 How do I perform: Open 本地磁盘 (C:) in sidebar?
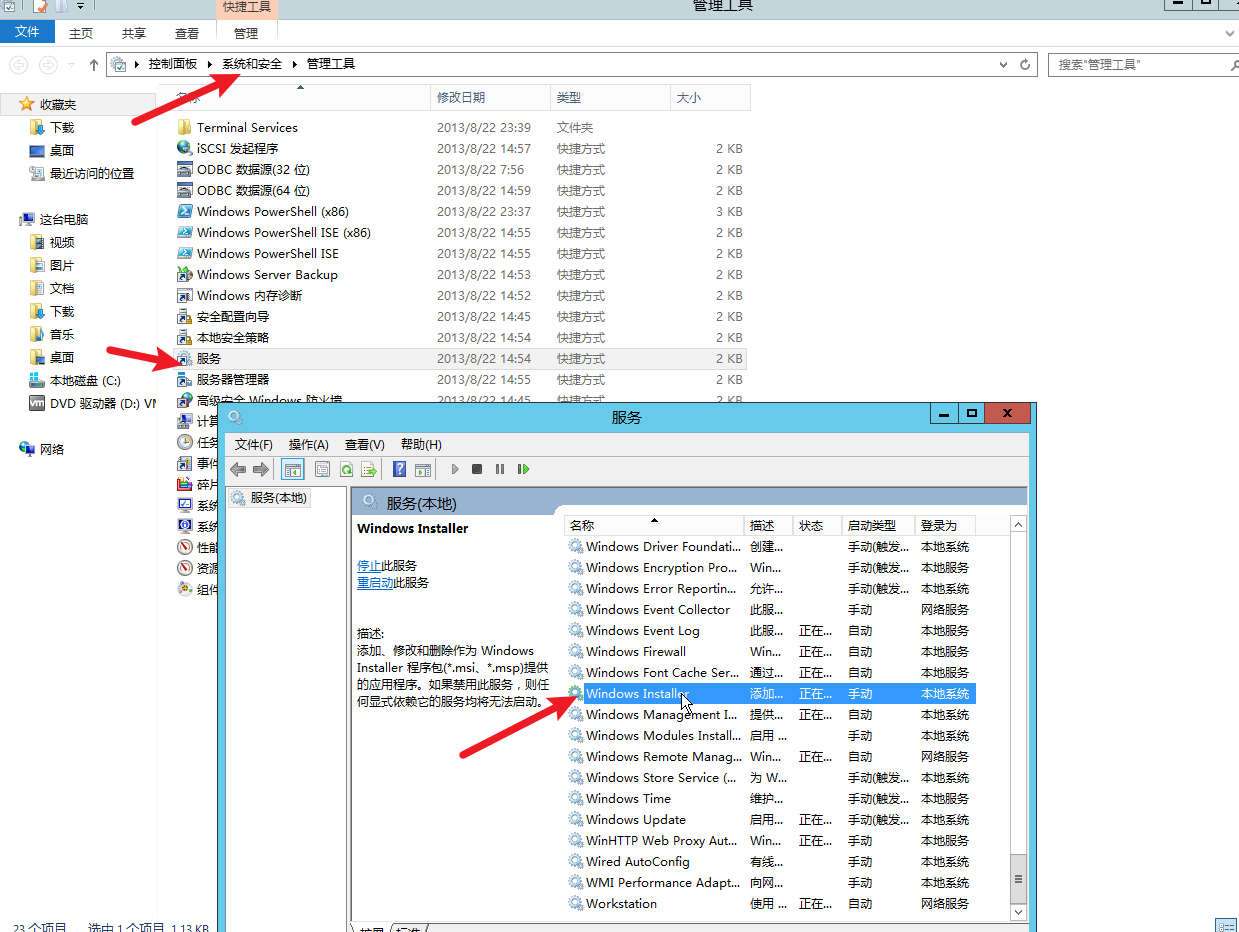click(x=84, y=380)
